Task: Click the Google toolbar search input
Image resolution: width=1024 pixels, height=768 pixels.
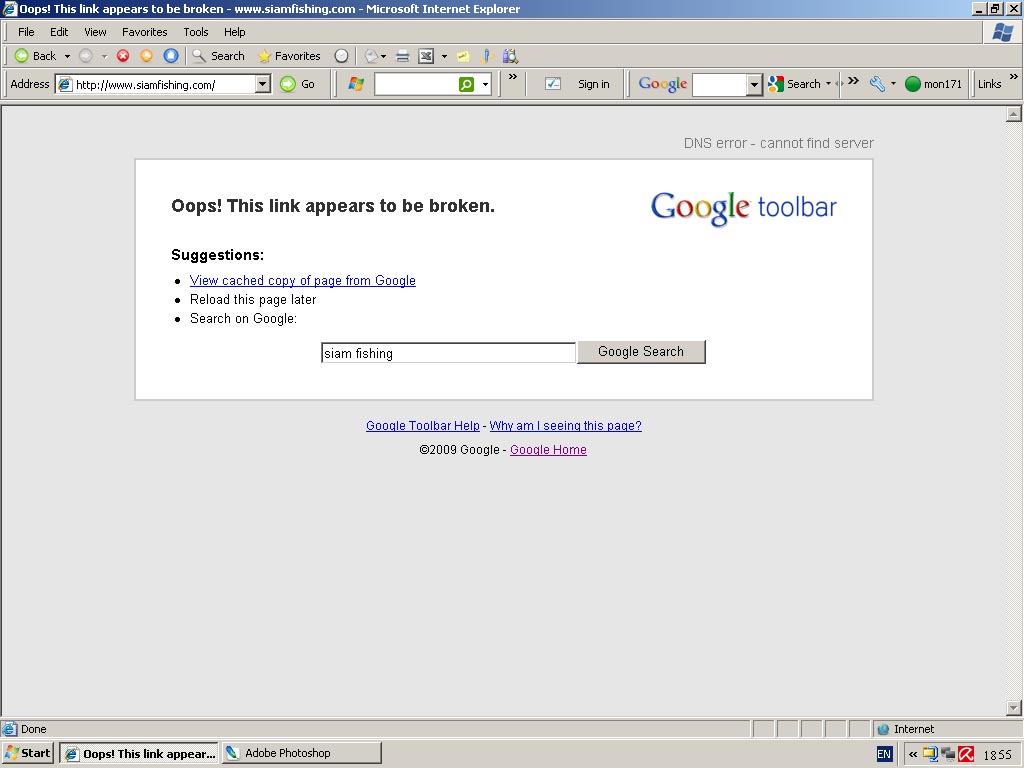Action: [719, 84]
